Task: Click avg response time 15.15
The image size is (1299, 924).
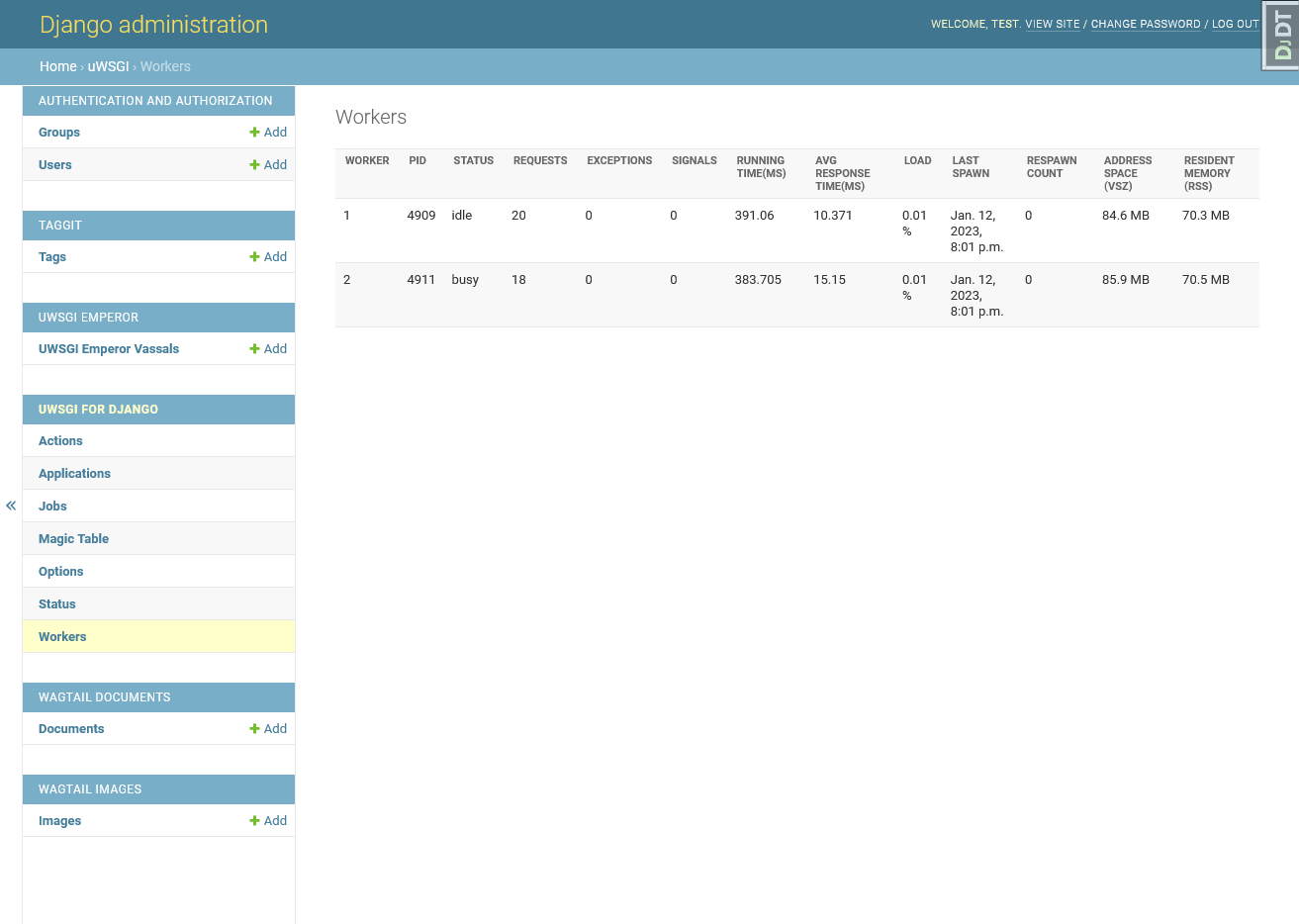Action: 829,280
